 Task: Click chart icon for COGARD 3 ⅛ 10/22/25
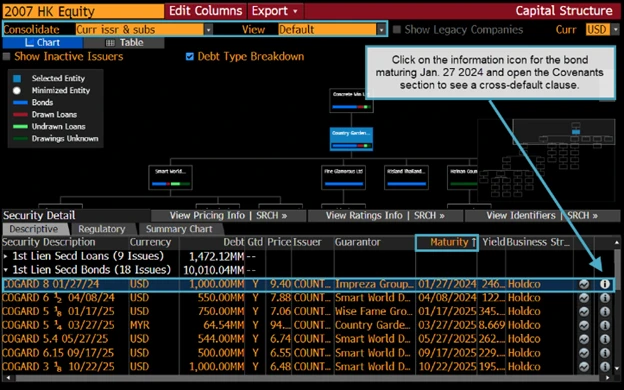[x=584, y=367]
